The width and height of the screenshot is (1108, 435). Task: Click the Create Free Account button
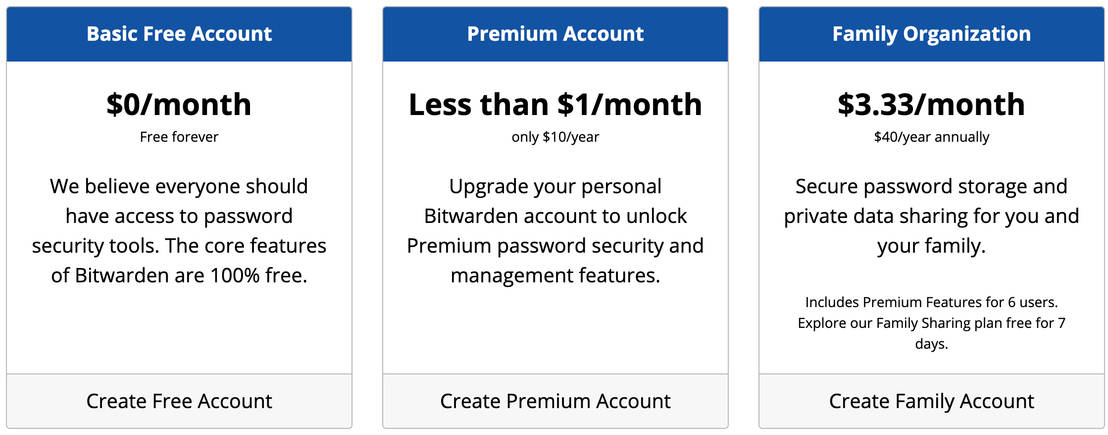coord(179,401)
